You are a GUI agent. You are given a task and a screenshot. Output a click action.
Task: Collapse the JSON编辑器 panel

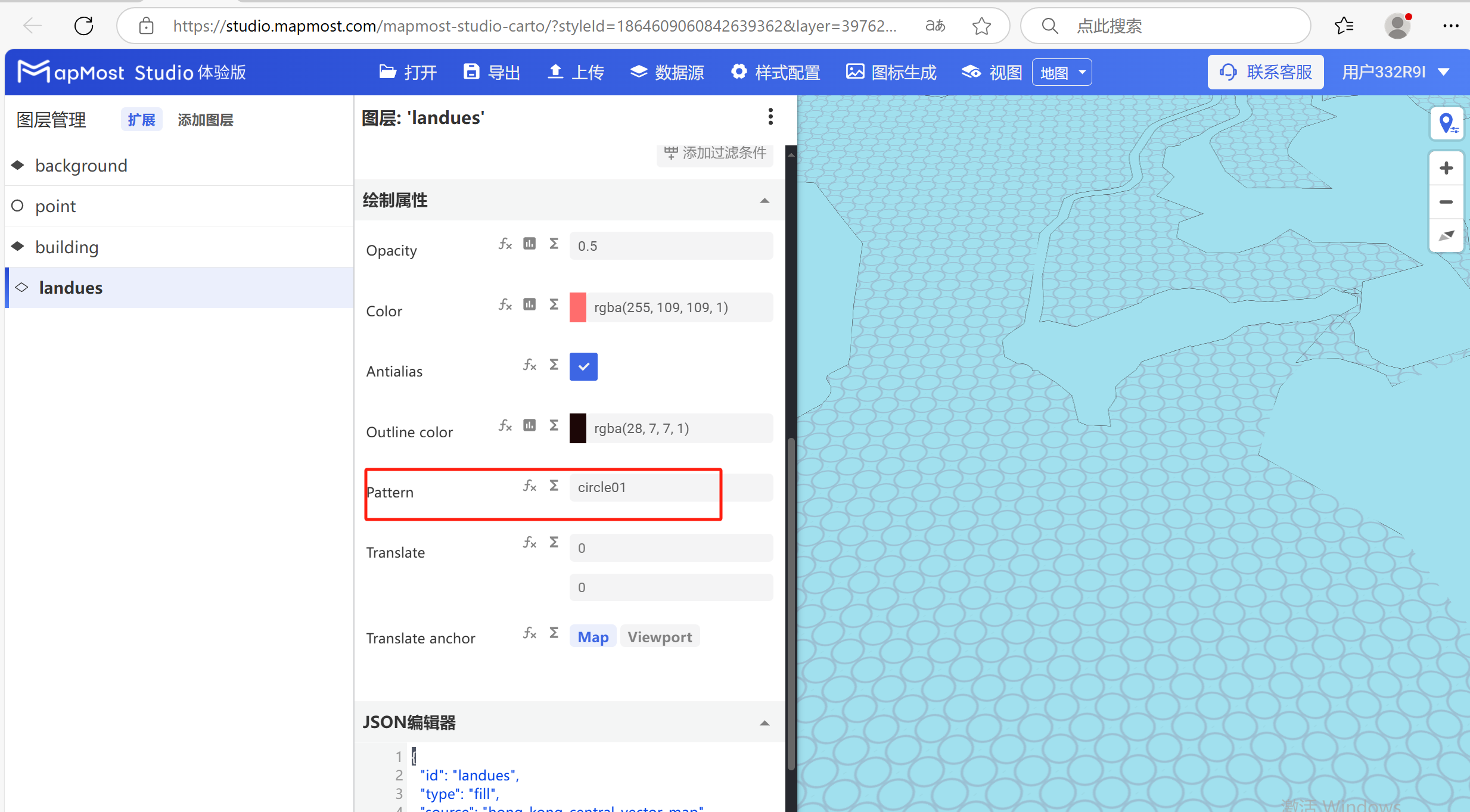point(763,723)
